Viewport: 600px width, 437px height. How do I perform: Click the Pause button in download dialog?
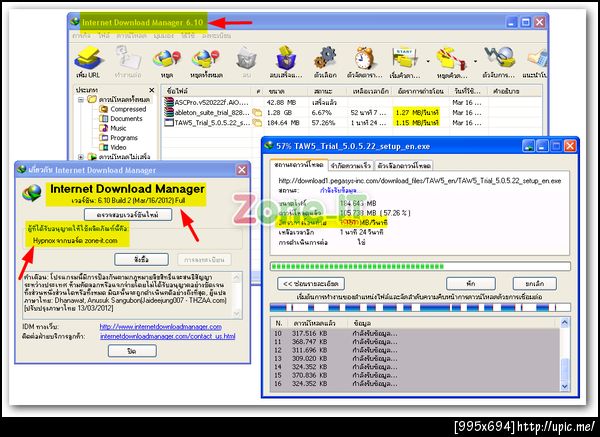[x=471, y=284]
